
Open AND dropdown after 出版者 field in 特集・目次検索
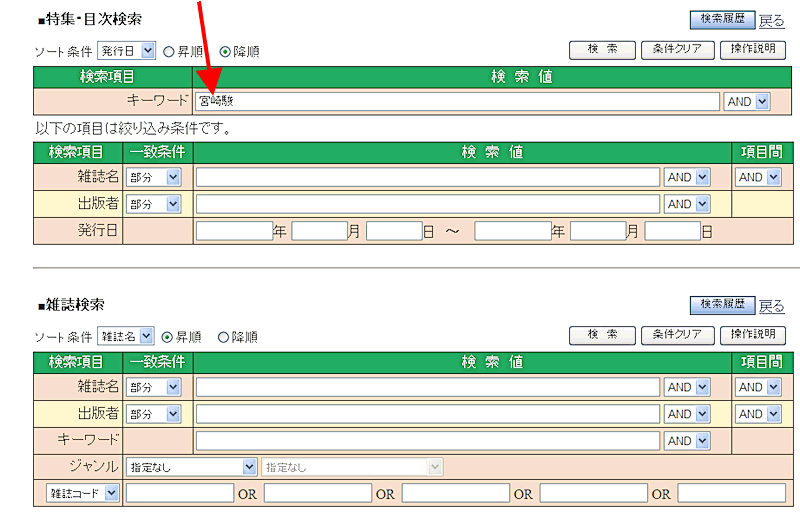click(x=686, y=204)
